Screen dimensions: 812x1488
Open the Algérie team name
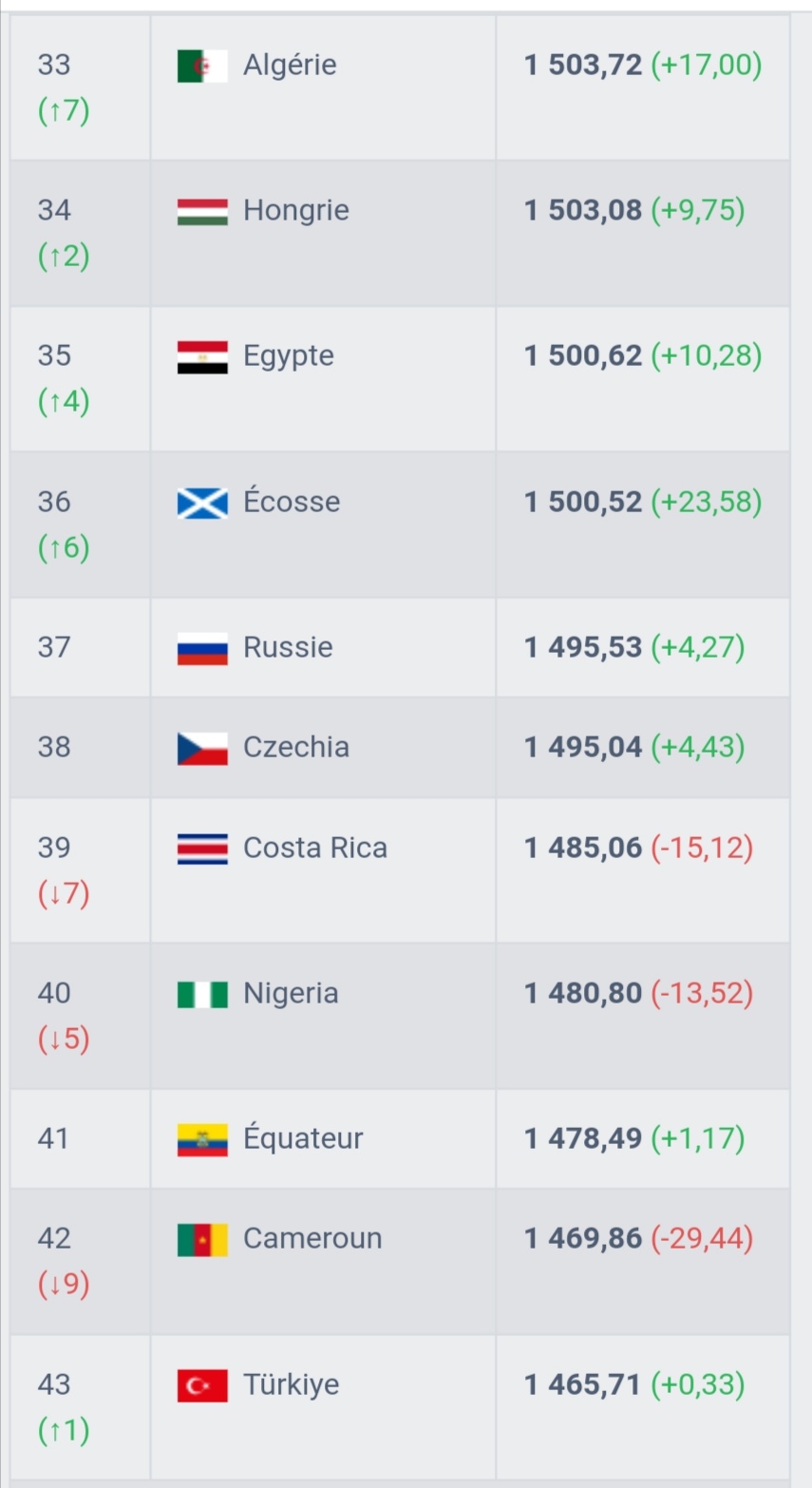click(x=290, y=65)
